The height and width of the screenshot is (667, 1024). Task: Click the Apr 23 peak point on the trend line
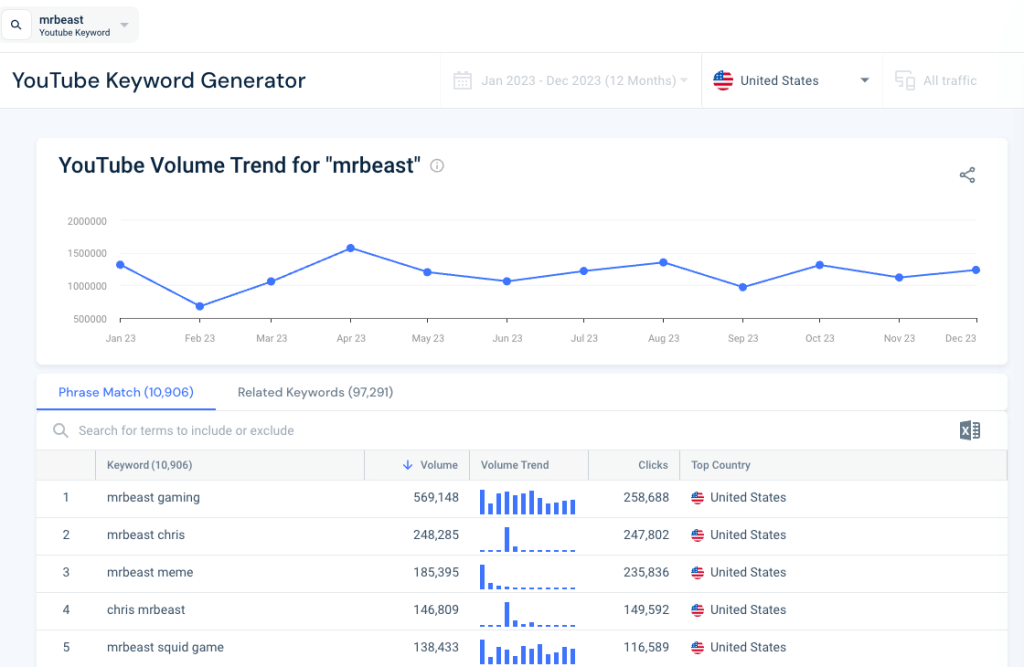coord(351,247)
